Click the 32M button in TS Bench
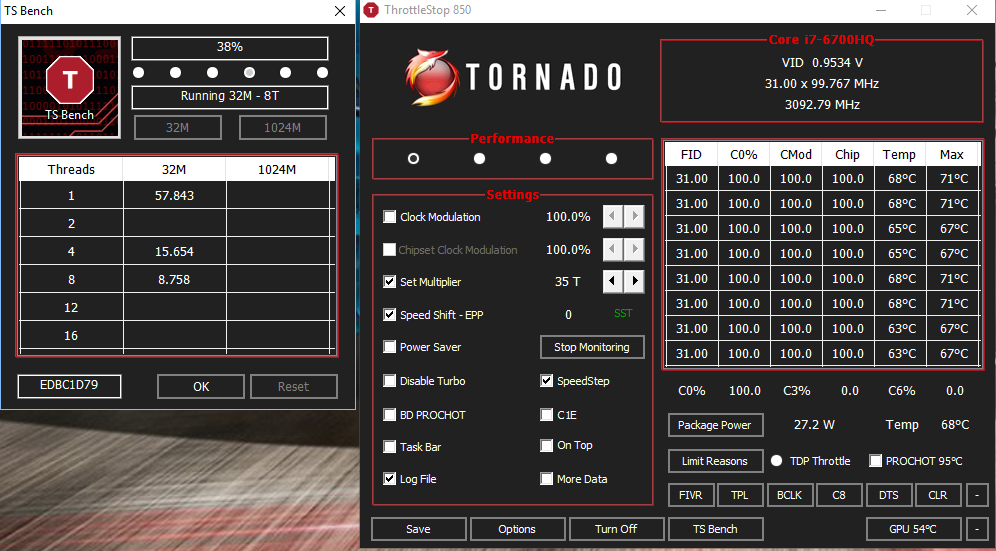 (178, 128)
